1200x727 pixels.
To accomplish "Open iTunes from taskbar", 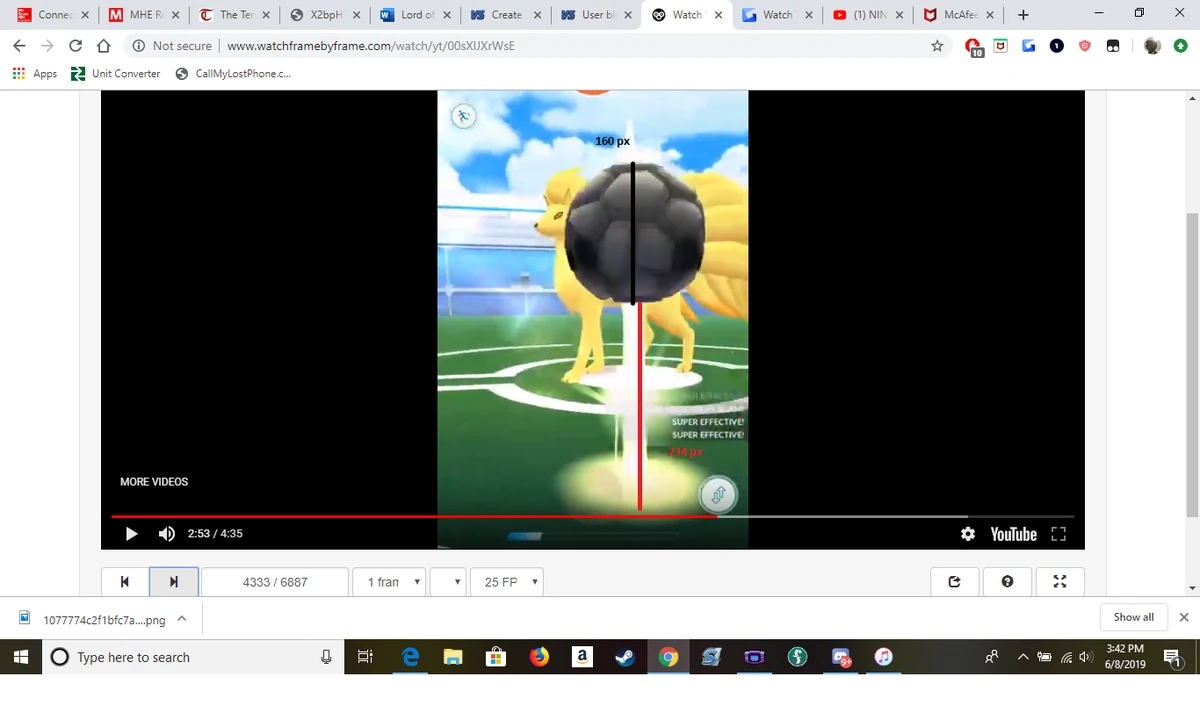I will [x=883, y=657].
